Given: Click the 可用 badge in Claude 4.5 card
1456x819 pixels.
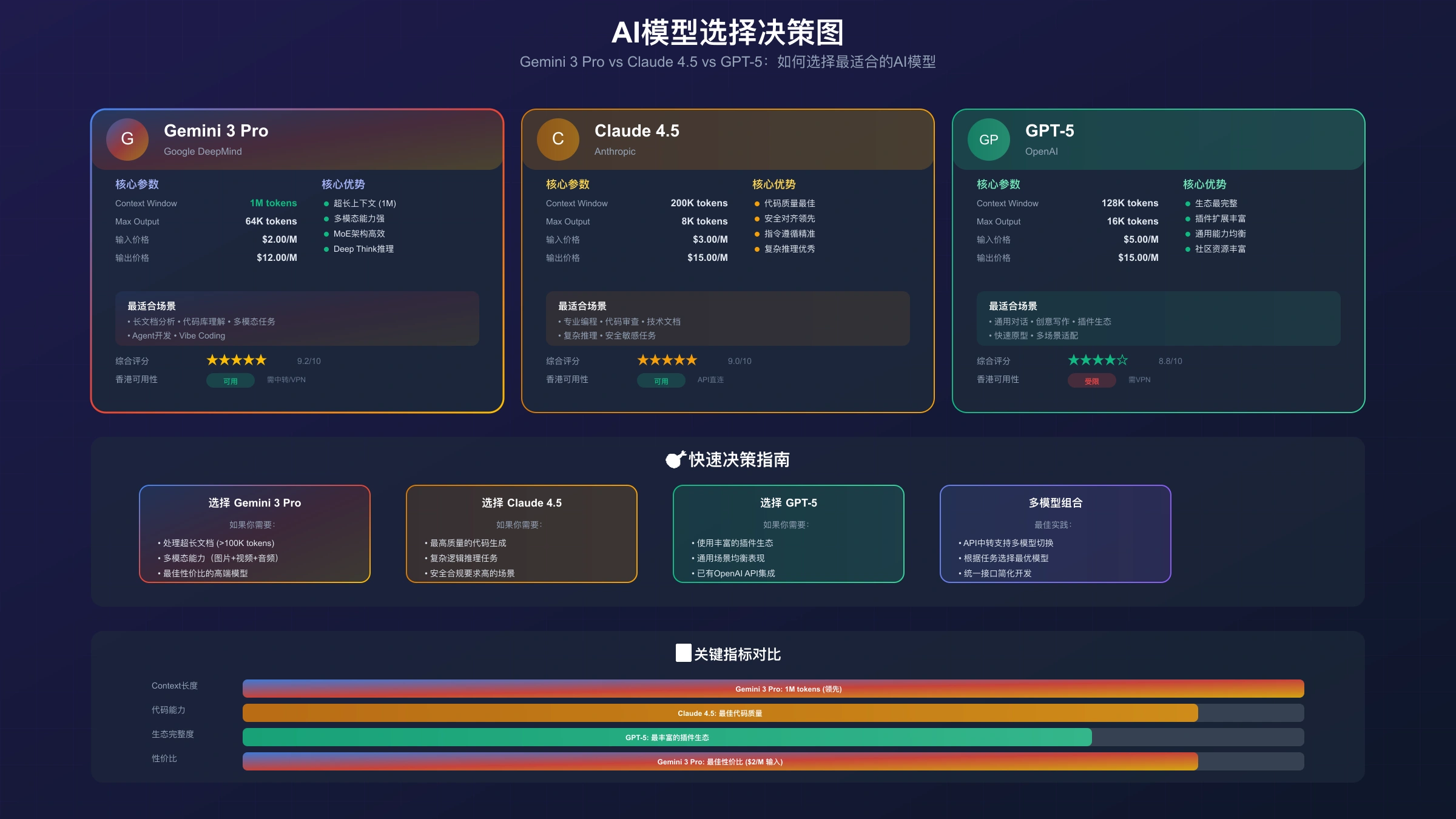Looking at the screenshot, I should point(661,381).
